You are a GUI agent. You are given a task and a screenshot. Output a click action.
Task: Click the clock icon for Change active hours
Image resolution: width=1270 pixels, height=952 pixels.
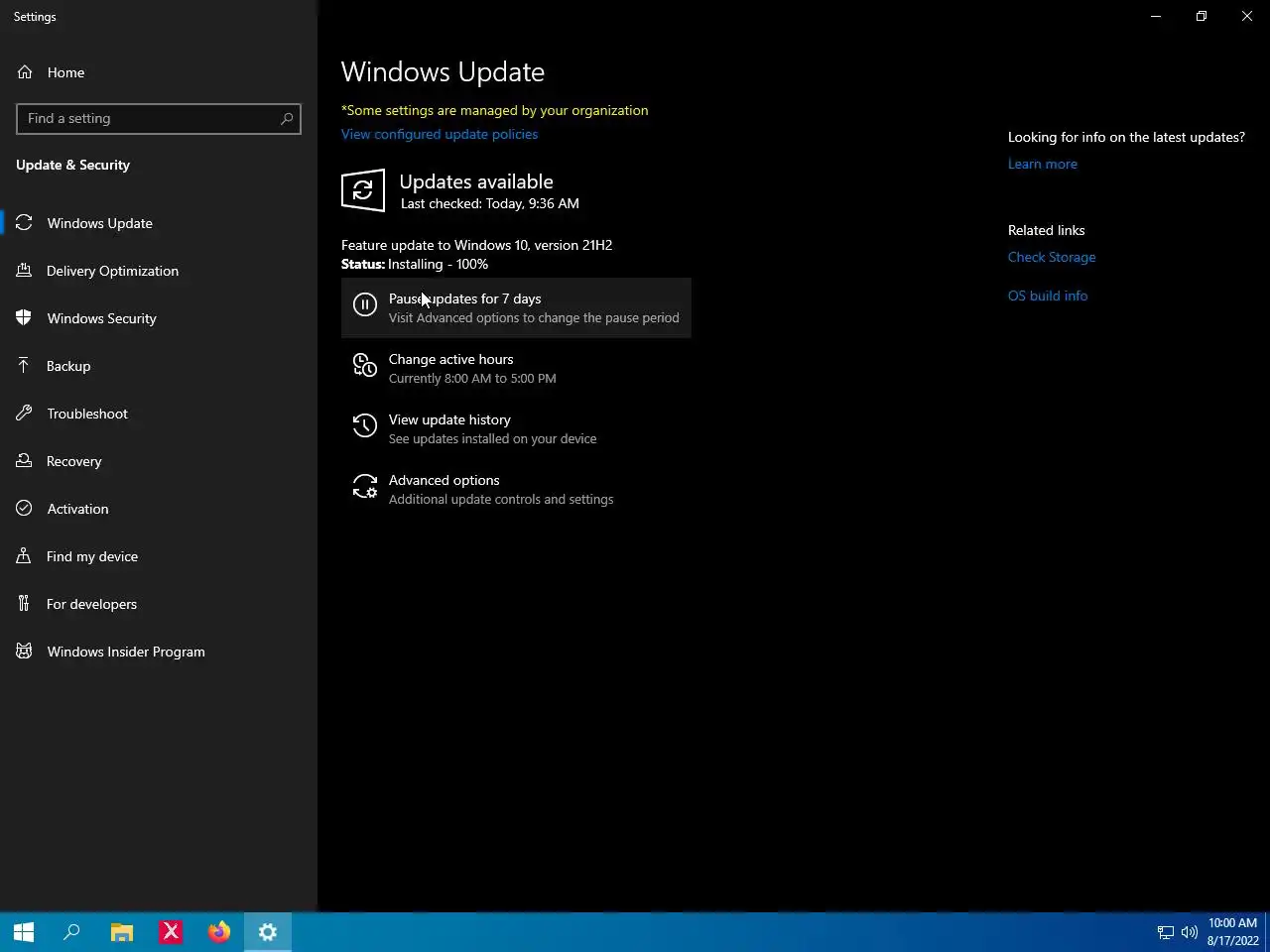point(365,367)
